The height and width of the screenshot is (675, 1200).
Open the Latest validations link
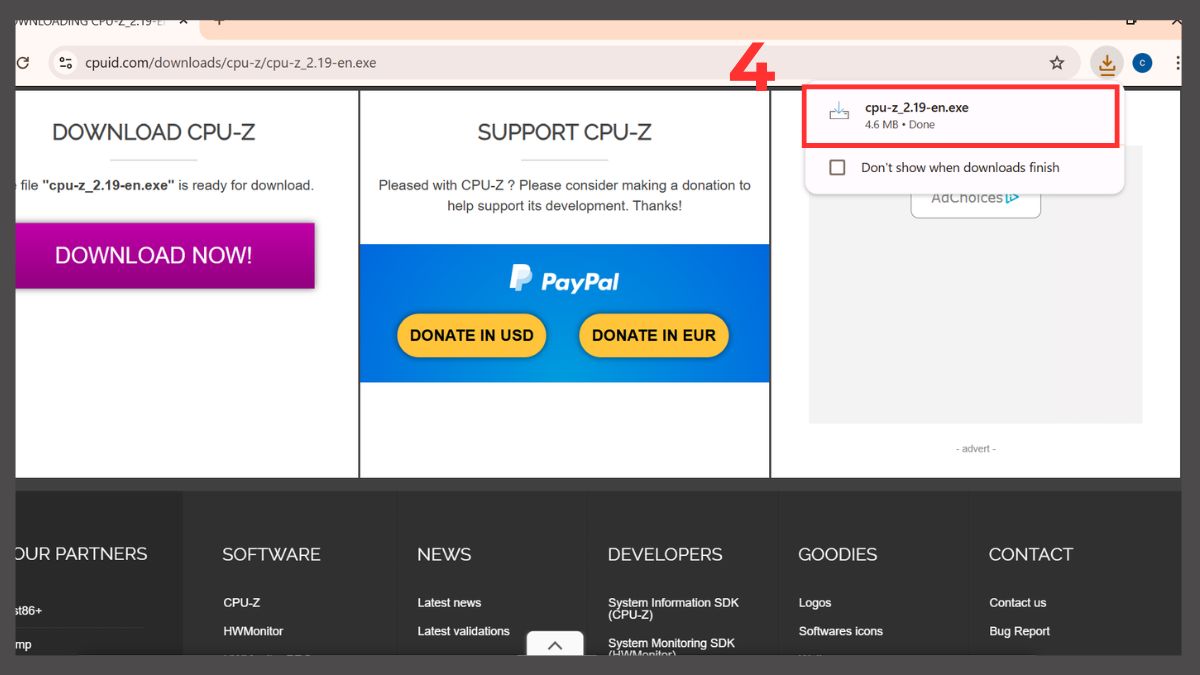click(463, 631)
